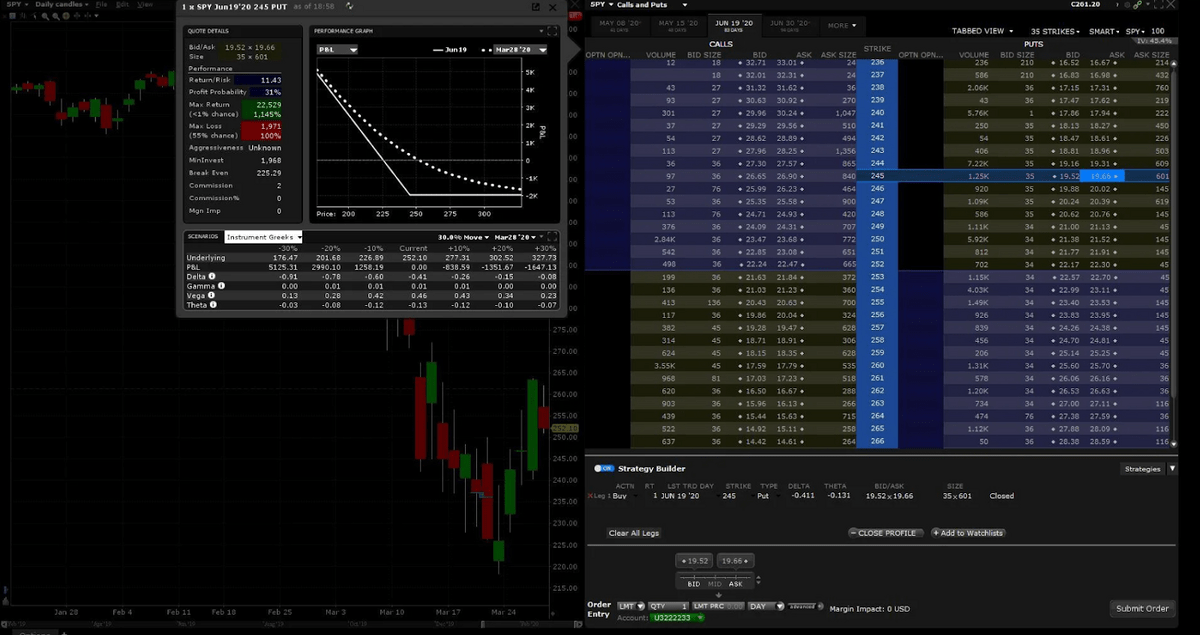Select the JUN 30 '20 expiry tab

click(x=792, y=24)
